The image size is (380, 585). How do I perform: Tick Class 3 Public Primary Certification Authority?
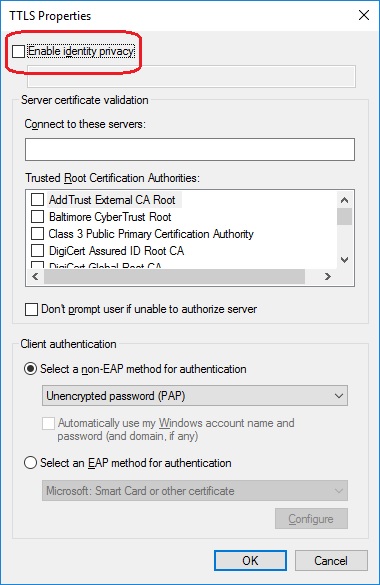[37, 234]
